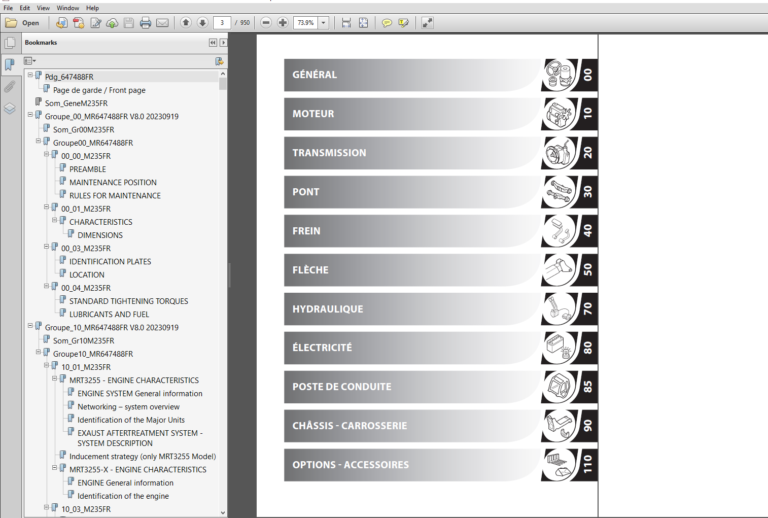Go to next page with down arrow
This screenshot has height=518, width=768.
click(202, 23)
